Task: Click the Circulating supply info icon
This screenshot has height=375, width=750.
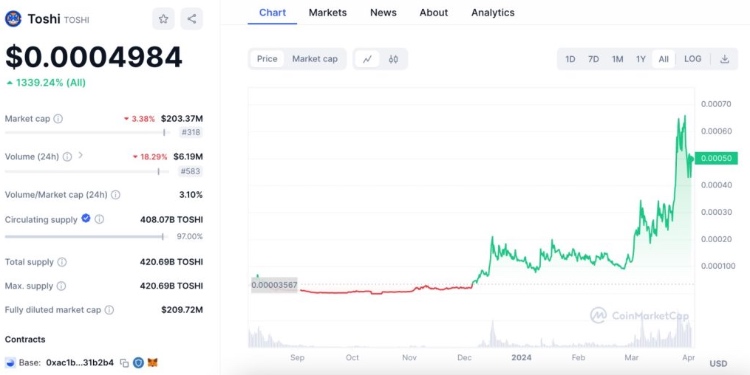Action: pos(99,220)
